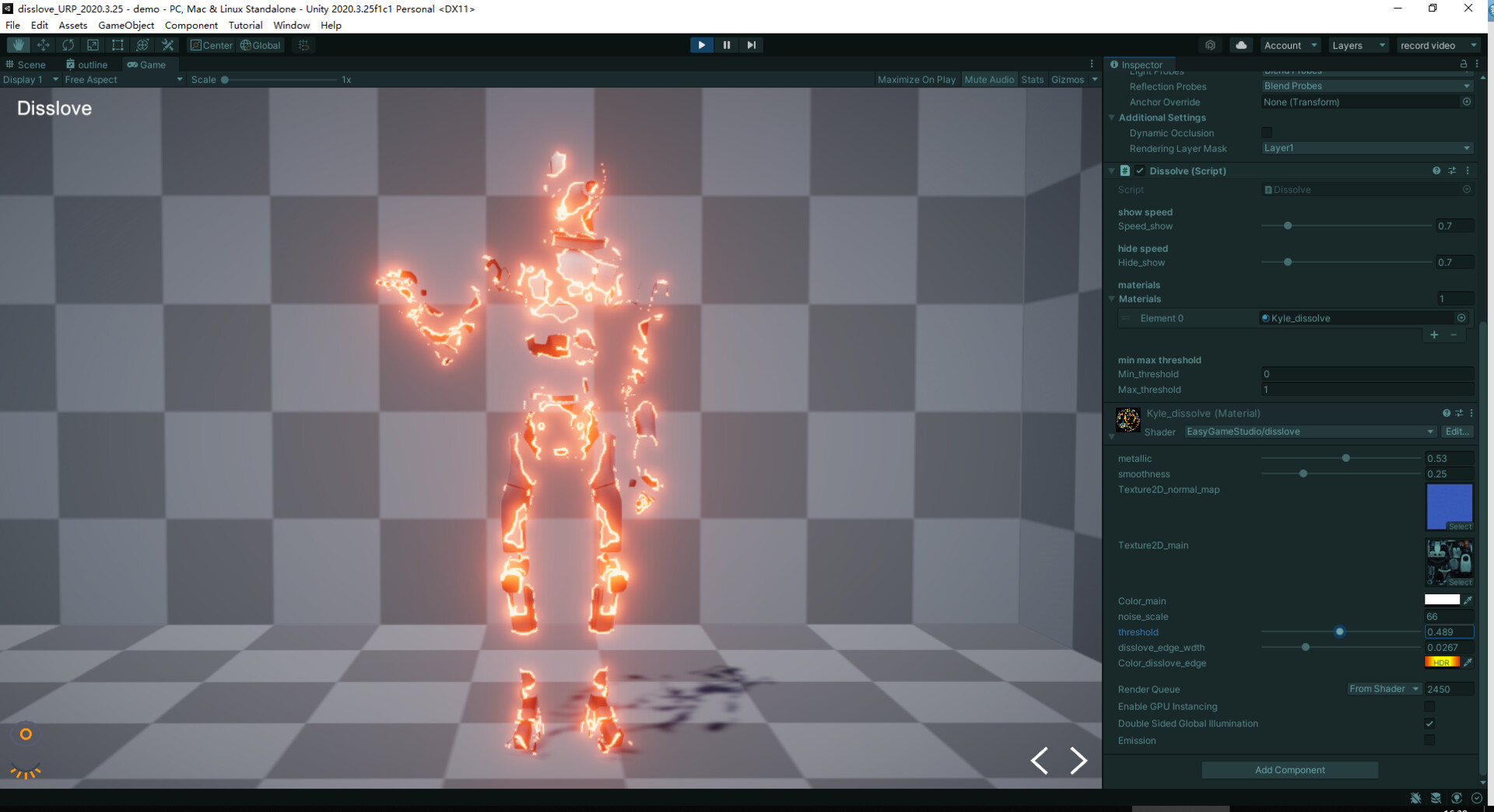
Task: Click the Unity cloud services icon
Action: pyautogui.click(x=1240, y=44)
